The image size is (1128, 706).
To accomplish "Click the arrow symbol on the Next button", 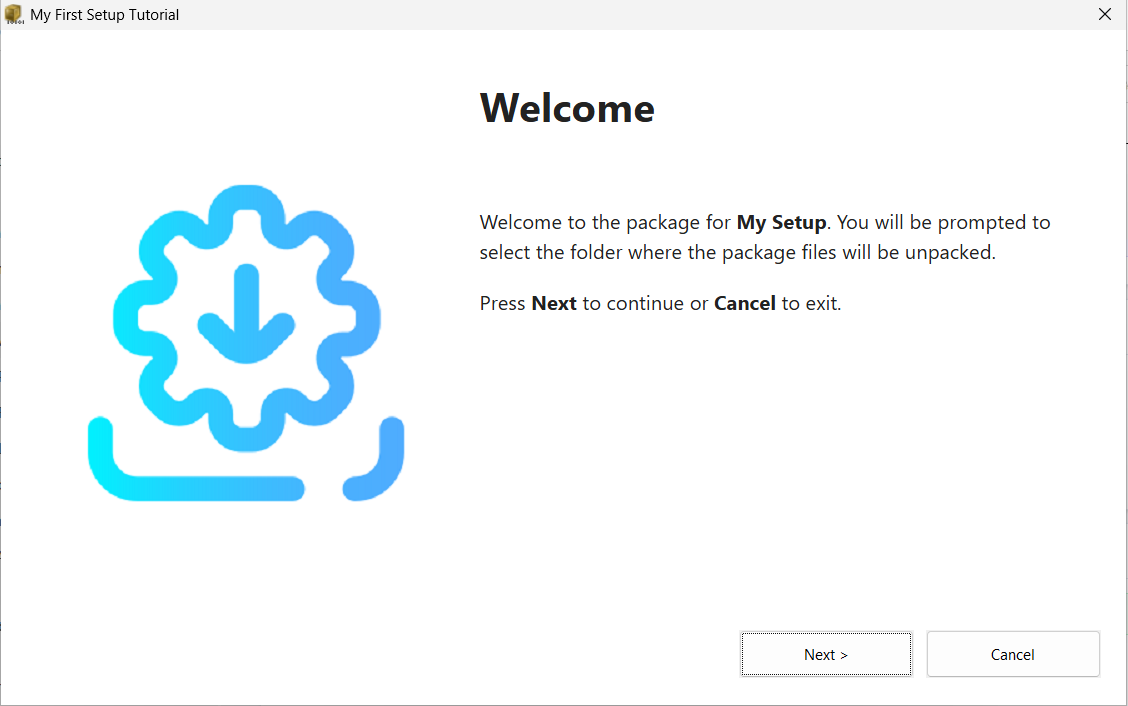I will click(844, 654).
